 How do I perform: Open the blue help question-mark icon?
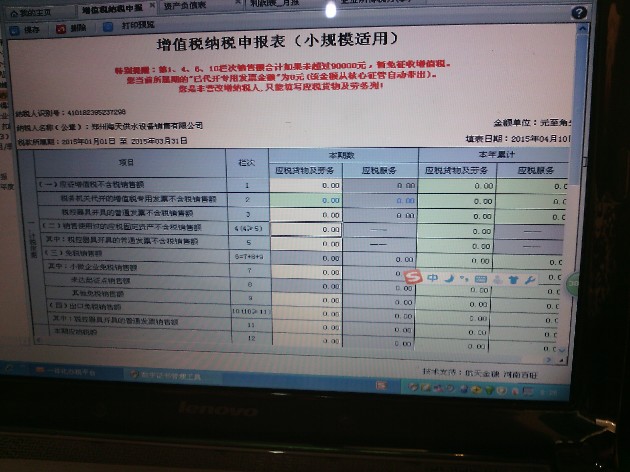(579, 13)
